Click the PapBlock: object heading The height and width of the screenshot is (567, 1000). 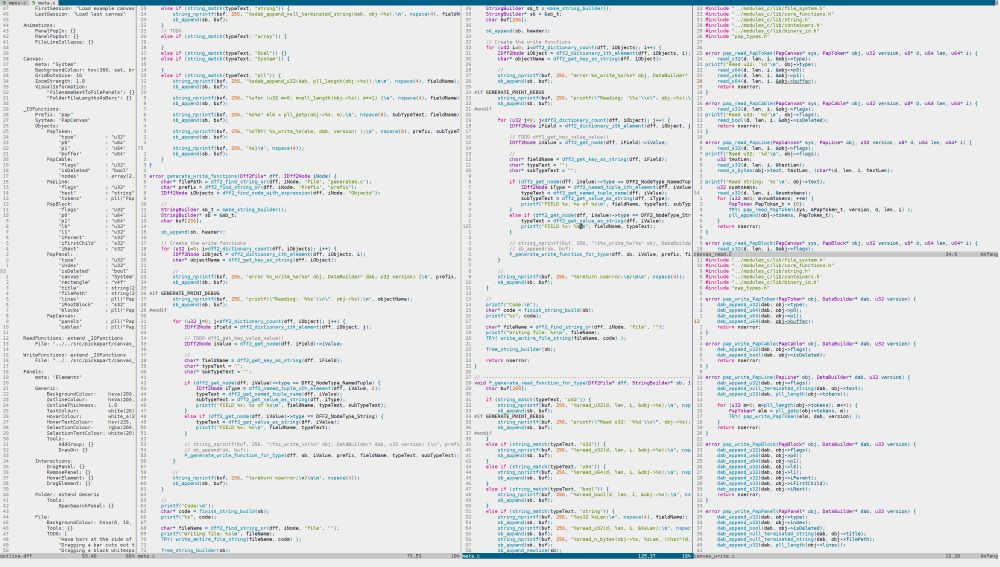[x=59, y=204]
